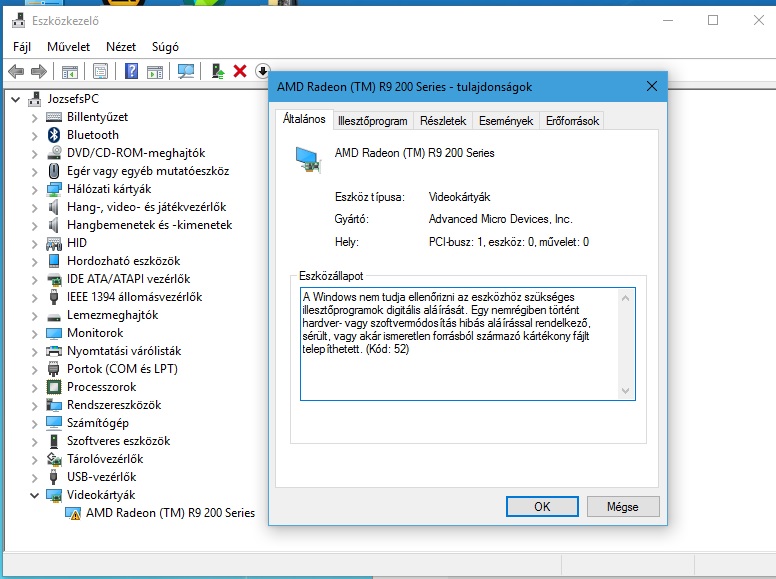Expand the Billentyűzet category
The width and height of the screenshot is (776, 579).
pyautogui.click(x=34, y=118)
